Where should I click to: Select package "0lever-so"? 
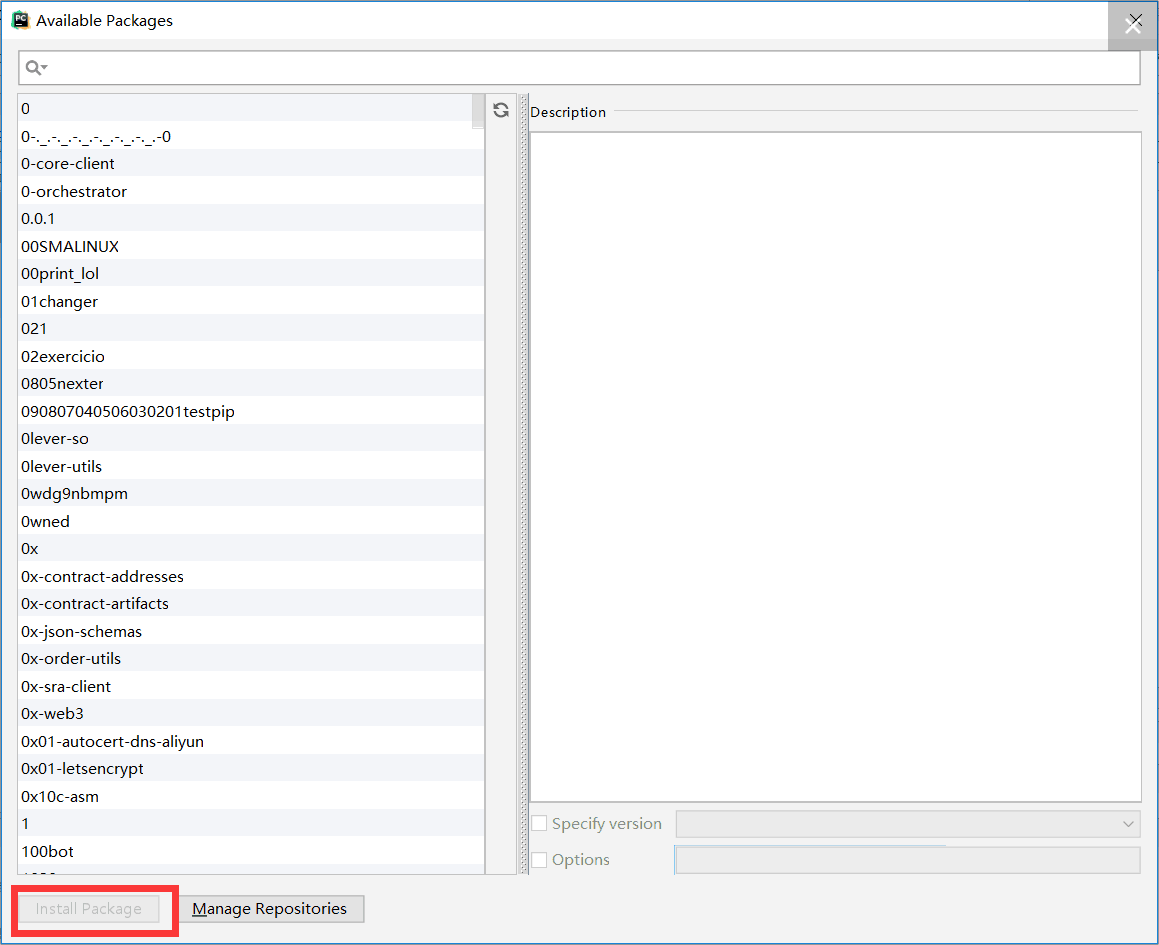point(251,438)
